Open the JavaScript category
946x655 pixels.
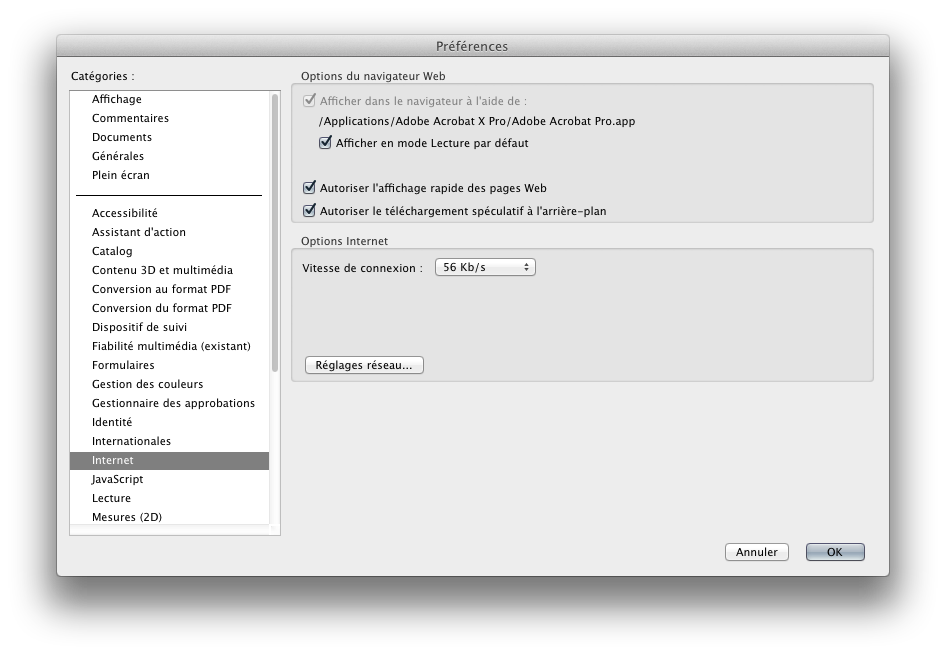point(169,479)
